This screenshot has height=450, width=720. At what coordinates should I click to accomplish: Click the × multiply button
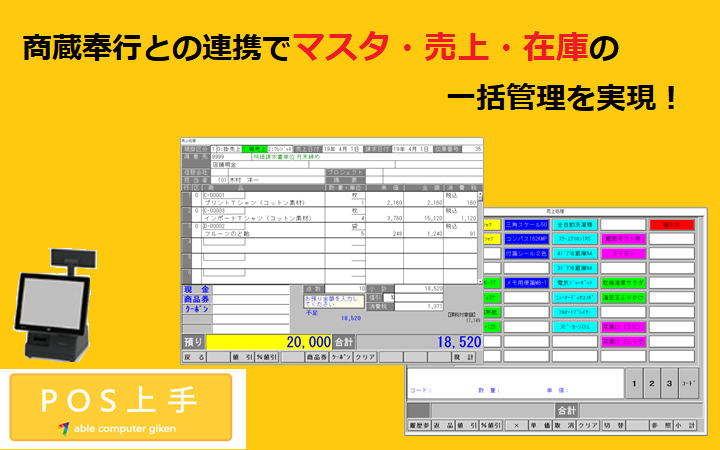pos(516,426)
